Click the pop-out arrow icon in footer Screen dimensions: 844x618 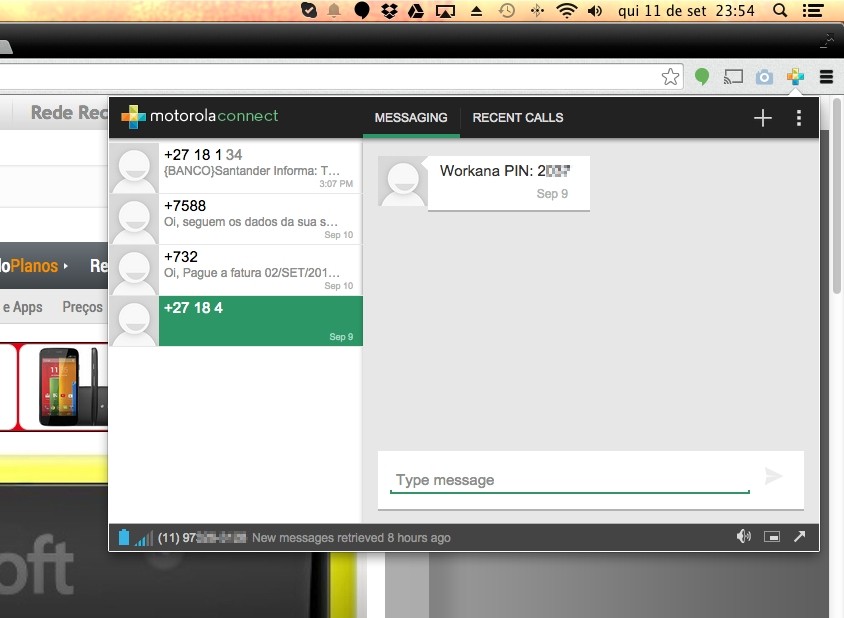(x=799, y=537)
